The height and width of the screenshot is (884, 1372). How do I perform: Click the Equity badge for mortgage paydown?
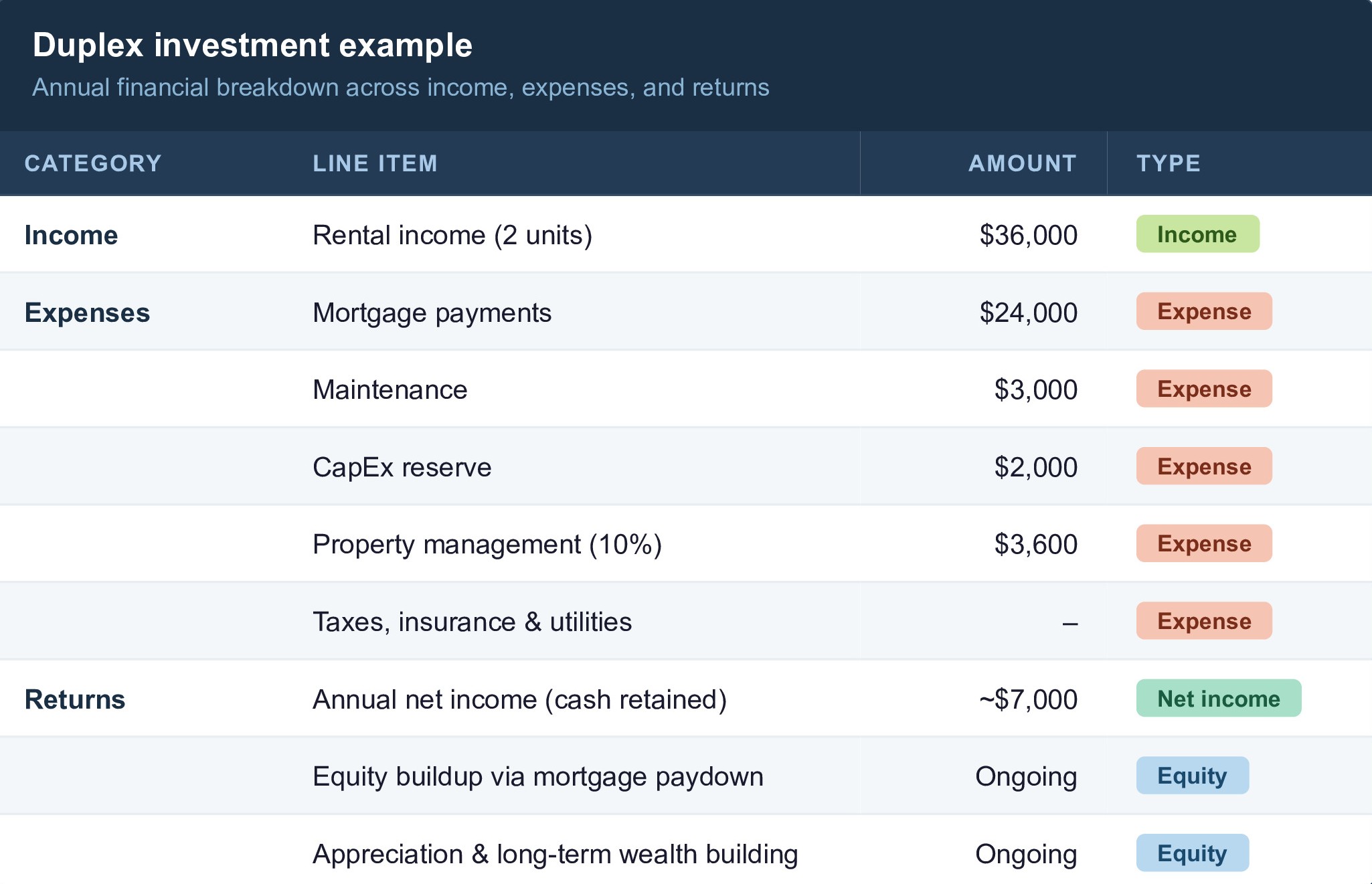click(1192, 776)
